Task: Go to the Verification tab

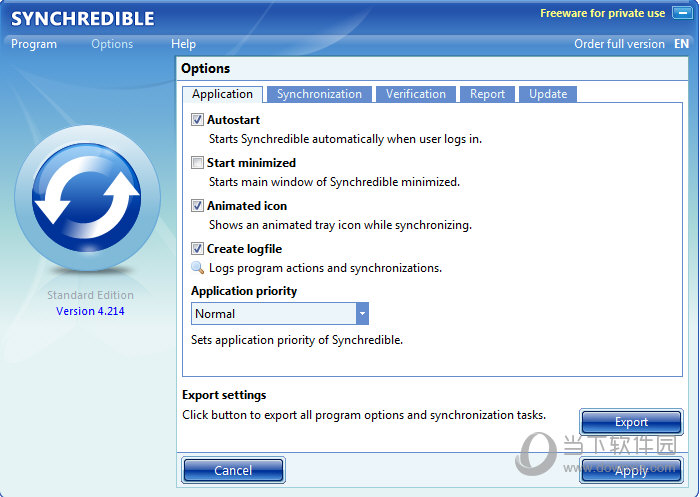Action: pos(416,94)
